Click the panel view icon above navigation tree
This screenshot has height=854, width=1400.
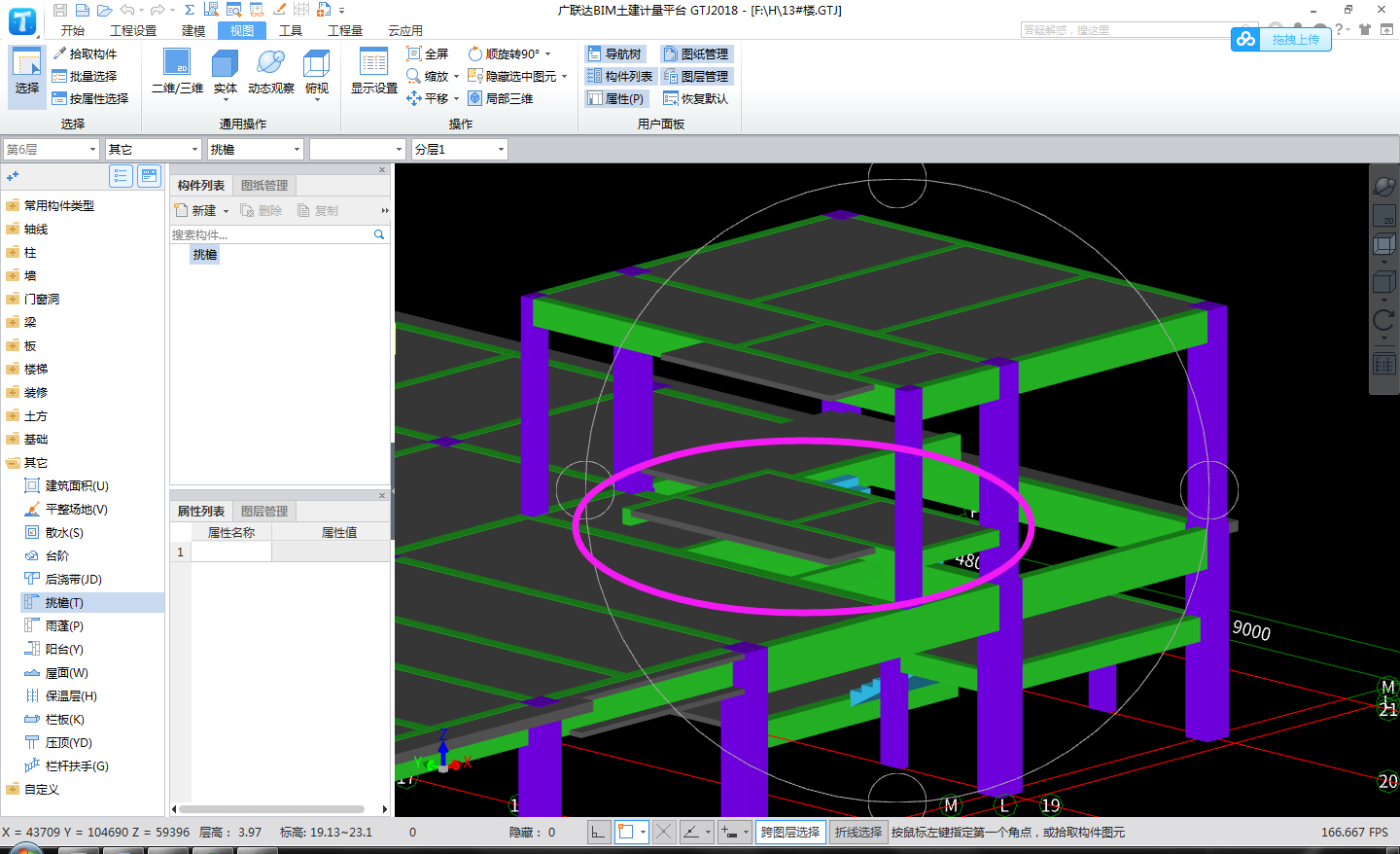click(149, 176)
